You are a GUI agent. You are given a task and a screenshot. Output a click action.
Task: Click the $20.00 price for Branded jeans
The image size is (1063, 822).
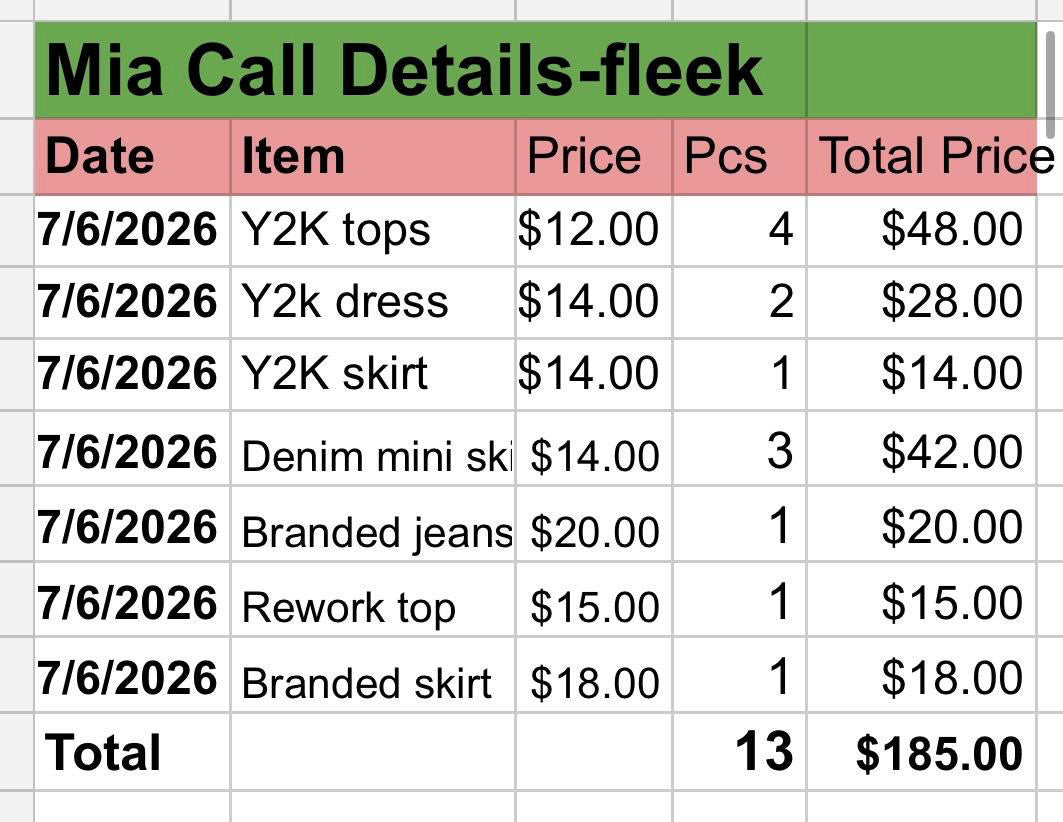click(x=594, y=524)
